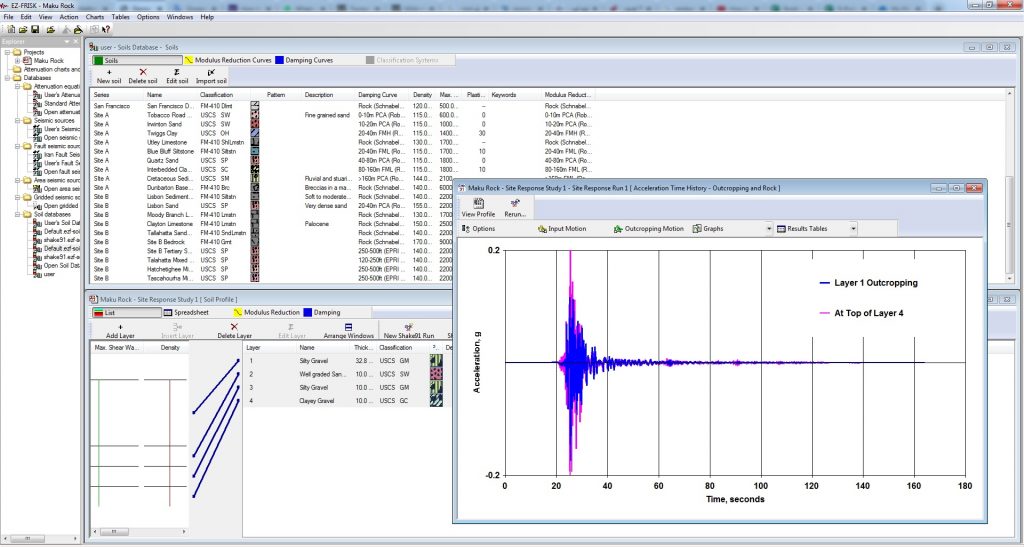Collapse the Databases tree folder
Viewport: 1024px width, 547px height.
tap(9, 77)
